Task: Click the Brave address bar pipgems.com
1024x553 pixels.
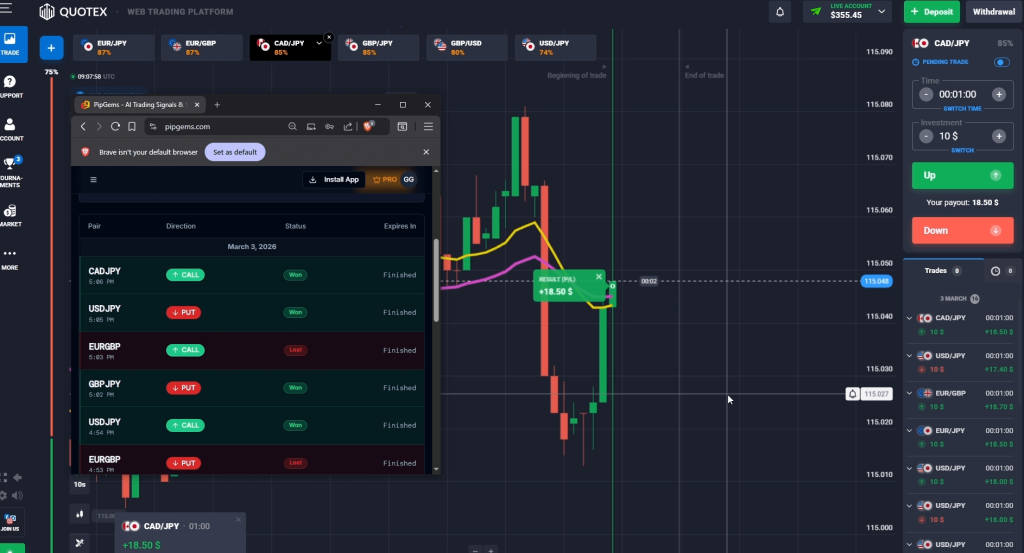Action: click(187, 127)
